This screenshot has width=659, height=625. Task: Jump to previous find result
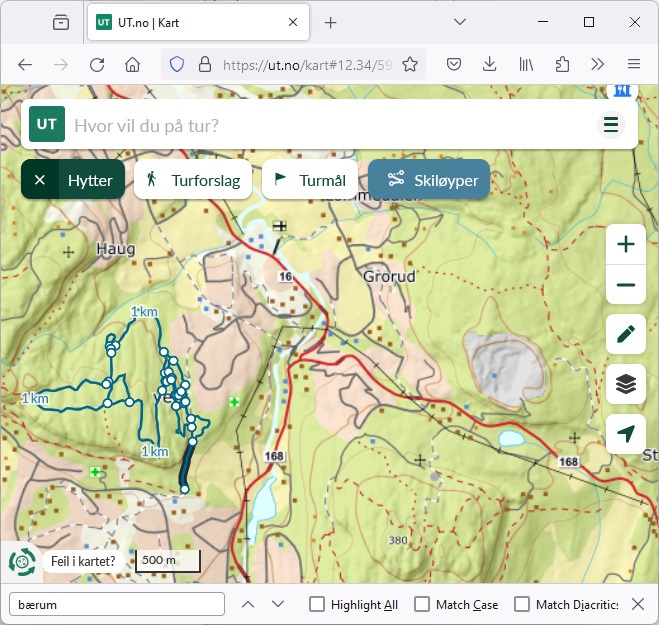248,604
